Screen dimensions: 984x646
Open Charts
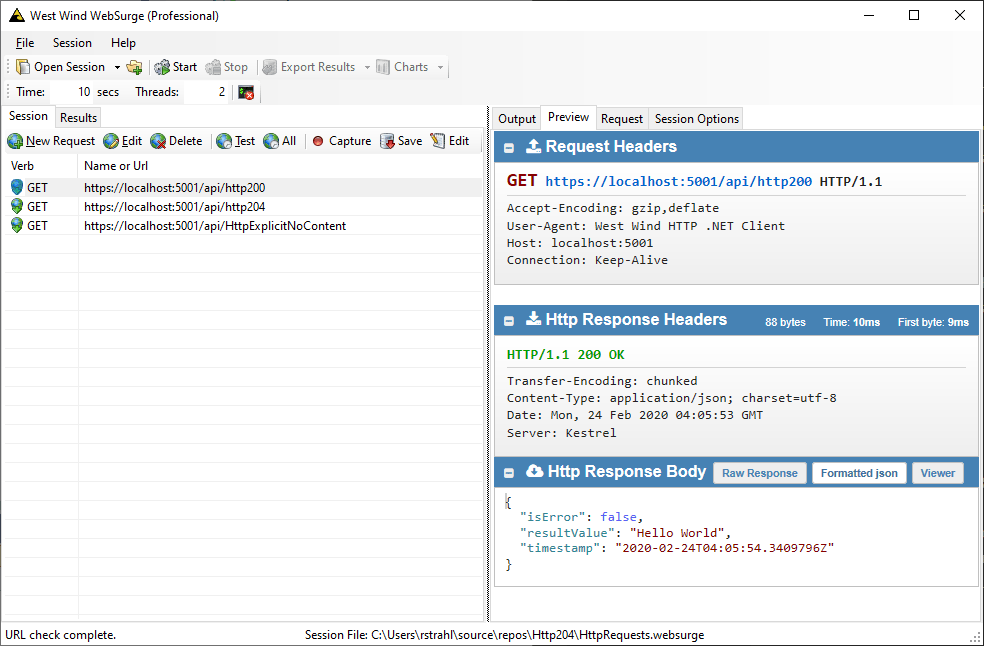click(x=402, y=67)
